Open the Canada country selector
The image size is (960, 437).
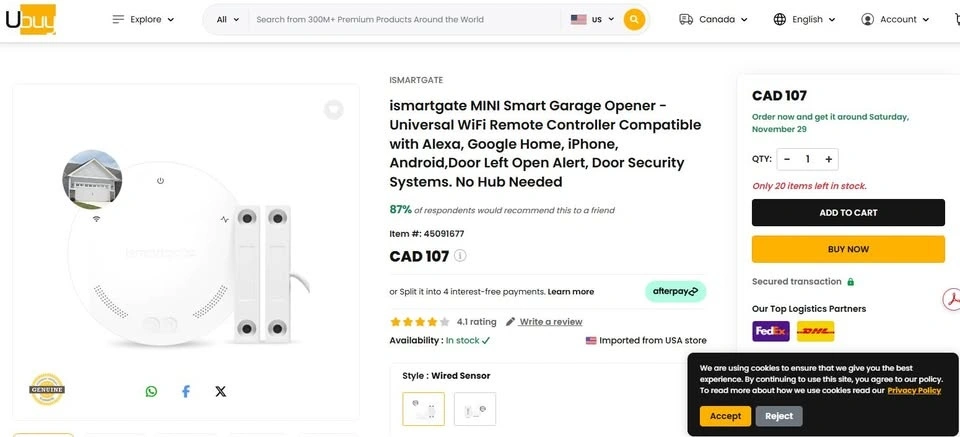713,19
